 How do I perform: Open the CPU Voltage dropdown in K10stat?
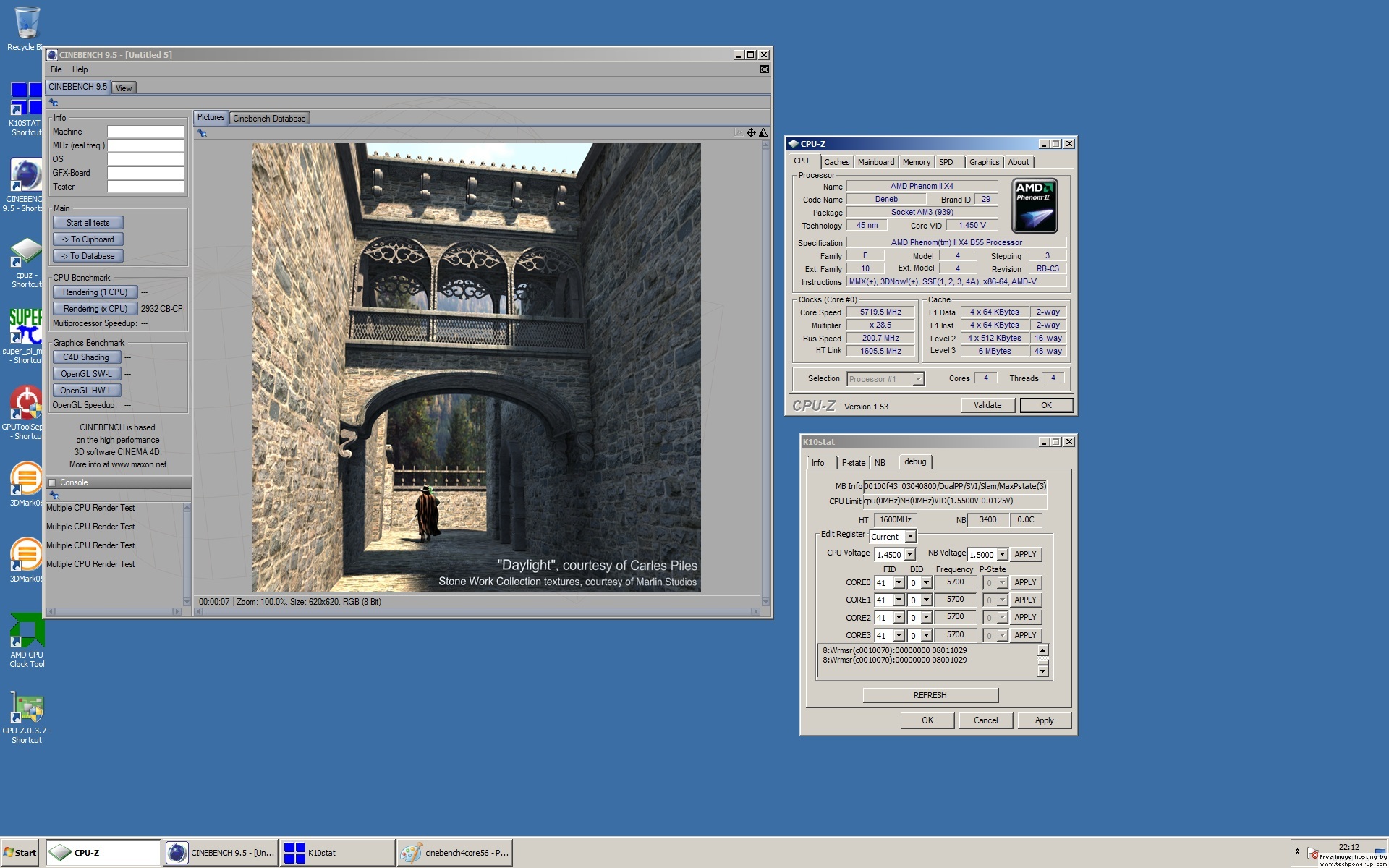pos(909,555)
